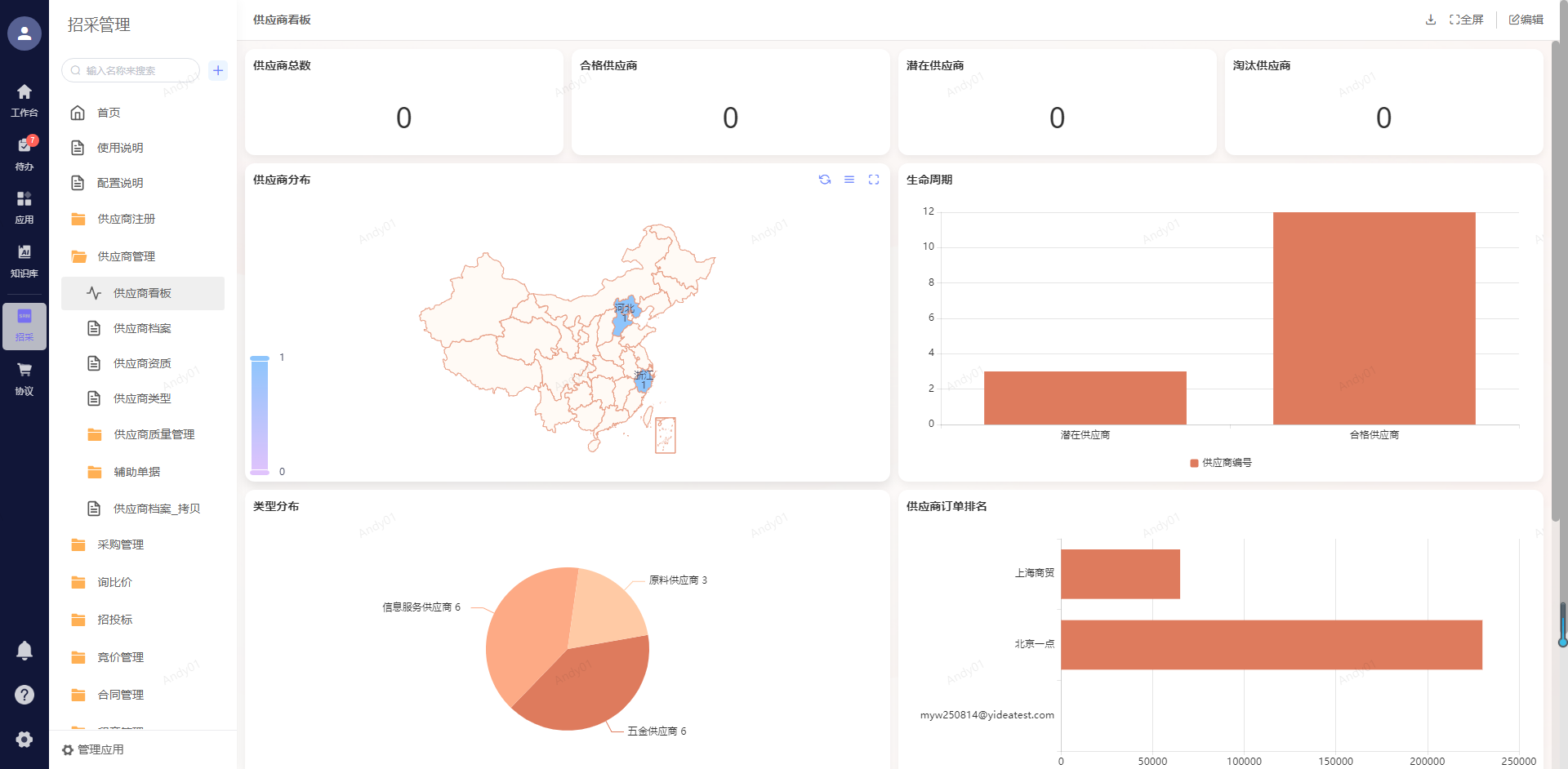Click the download icon in header

(x=1431, y=20)
